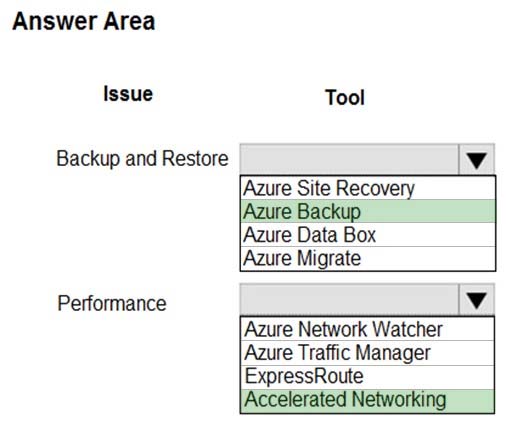The height and width of the screenshot is (422, 506).
Task: Select Azure Site Recovery option
Action: [368, 188]
